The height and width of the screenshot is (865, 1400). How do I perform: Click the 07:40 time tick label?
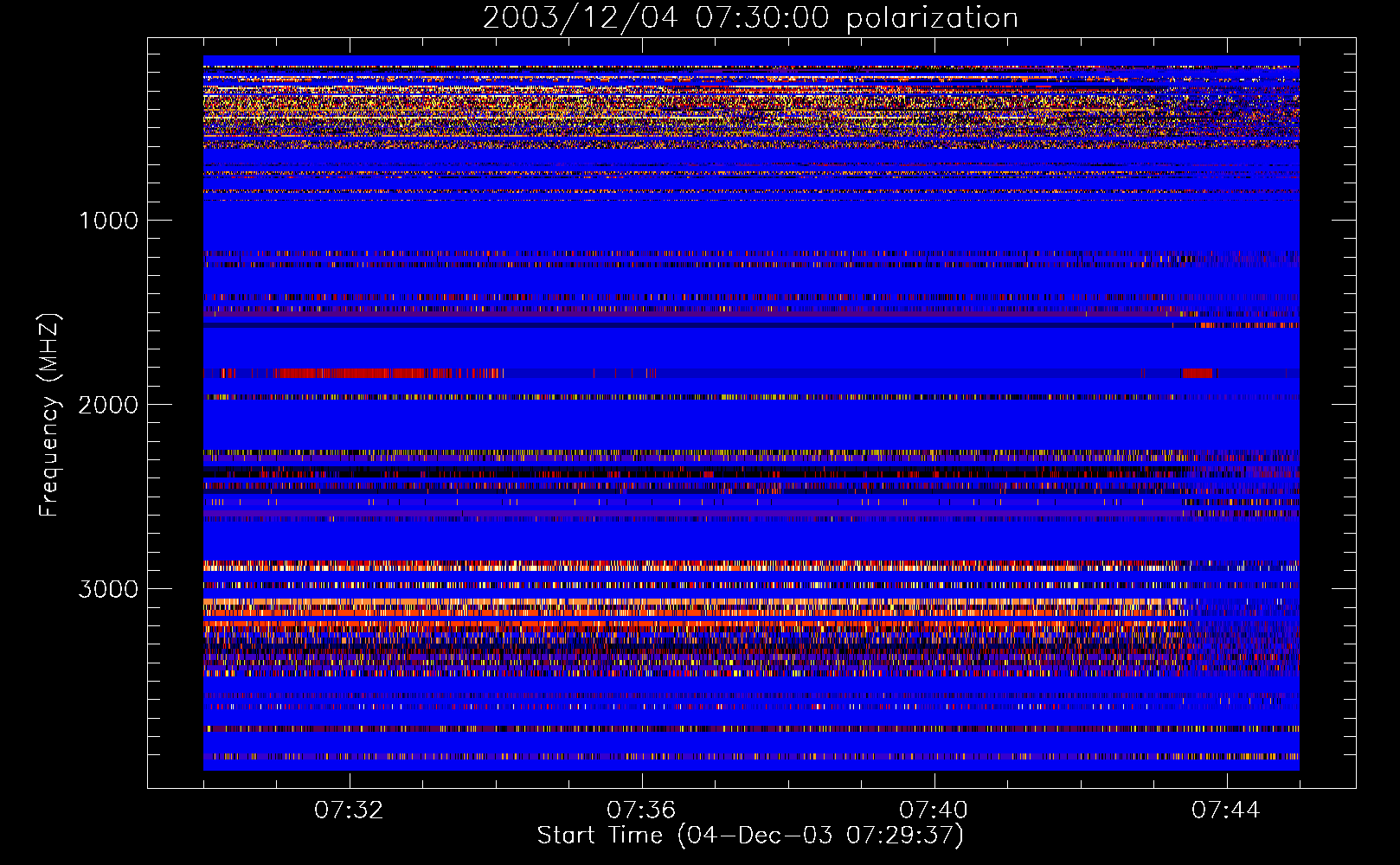(x=934, y=811)
